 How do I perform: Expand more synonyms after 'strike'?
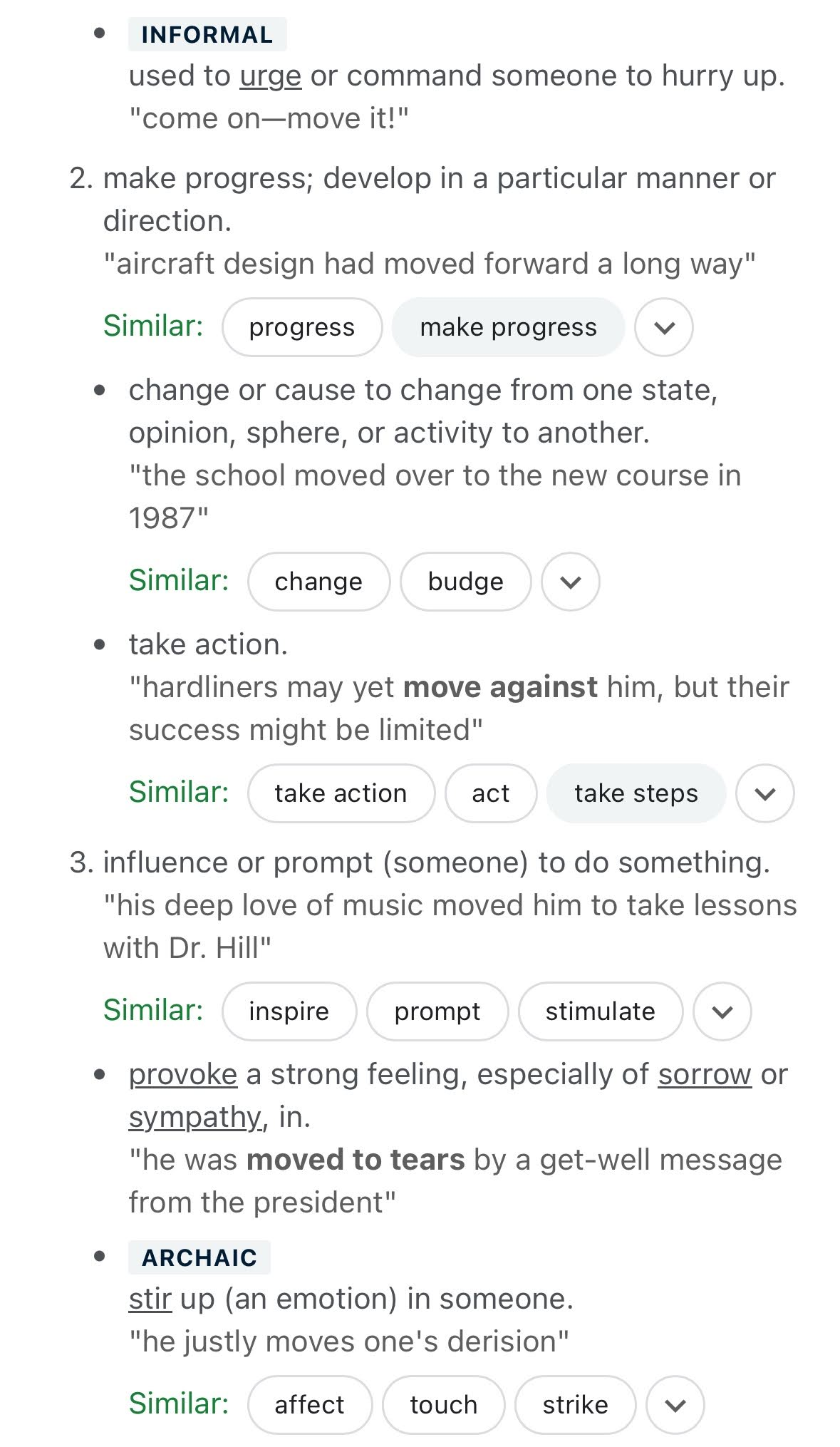(675, 1405)
